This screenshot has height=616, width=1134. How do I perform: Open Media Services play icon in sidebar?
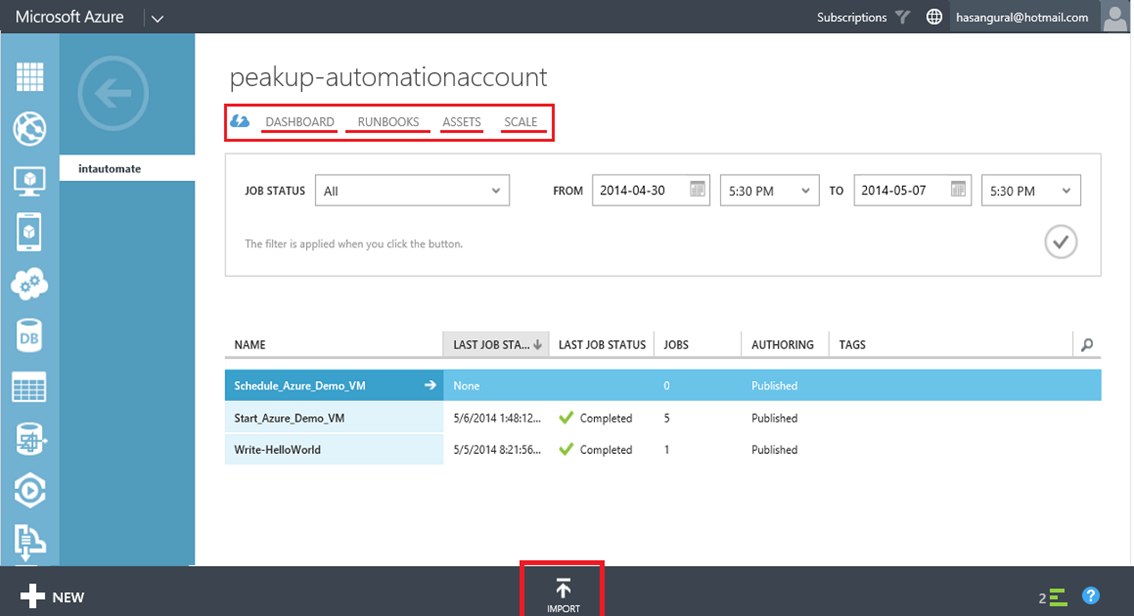pyautogui.click(x=30, y=491)
